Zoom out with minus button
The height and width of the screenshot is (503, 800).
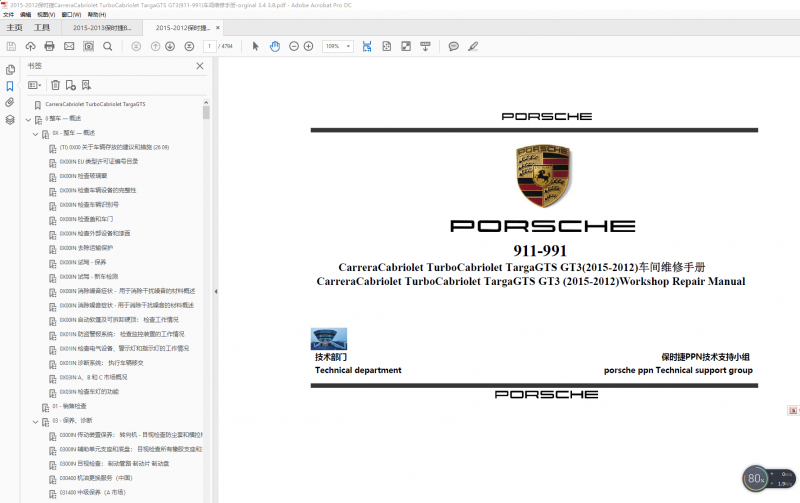[x=294, y=46]
